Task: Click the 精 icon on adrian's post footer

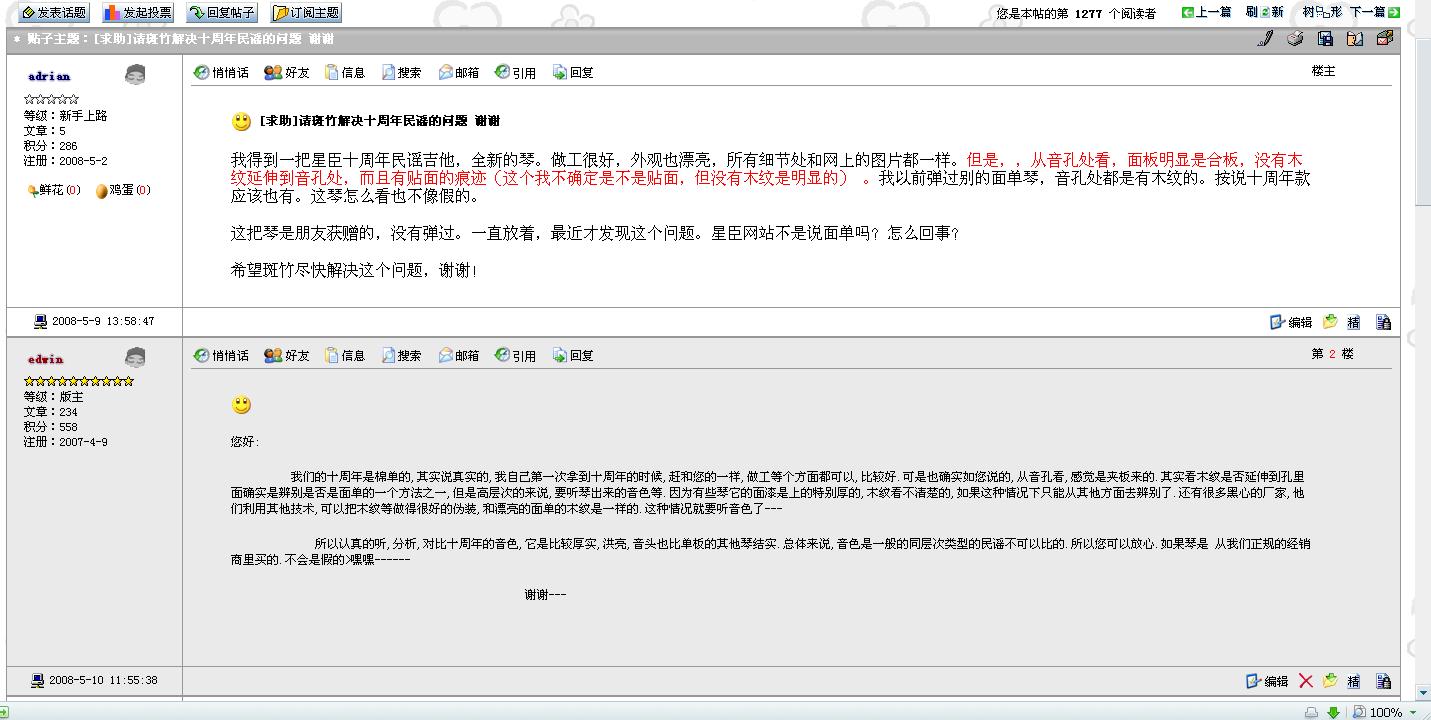Action: point(1353,322)
